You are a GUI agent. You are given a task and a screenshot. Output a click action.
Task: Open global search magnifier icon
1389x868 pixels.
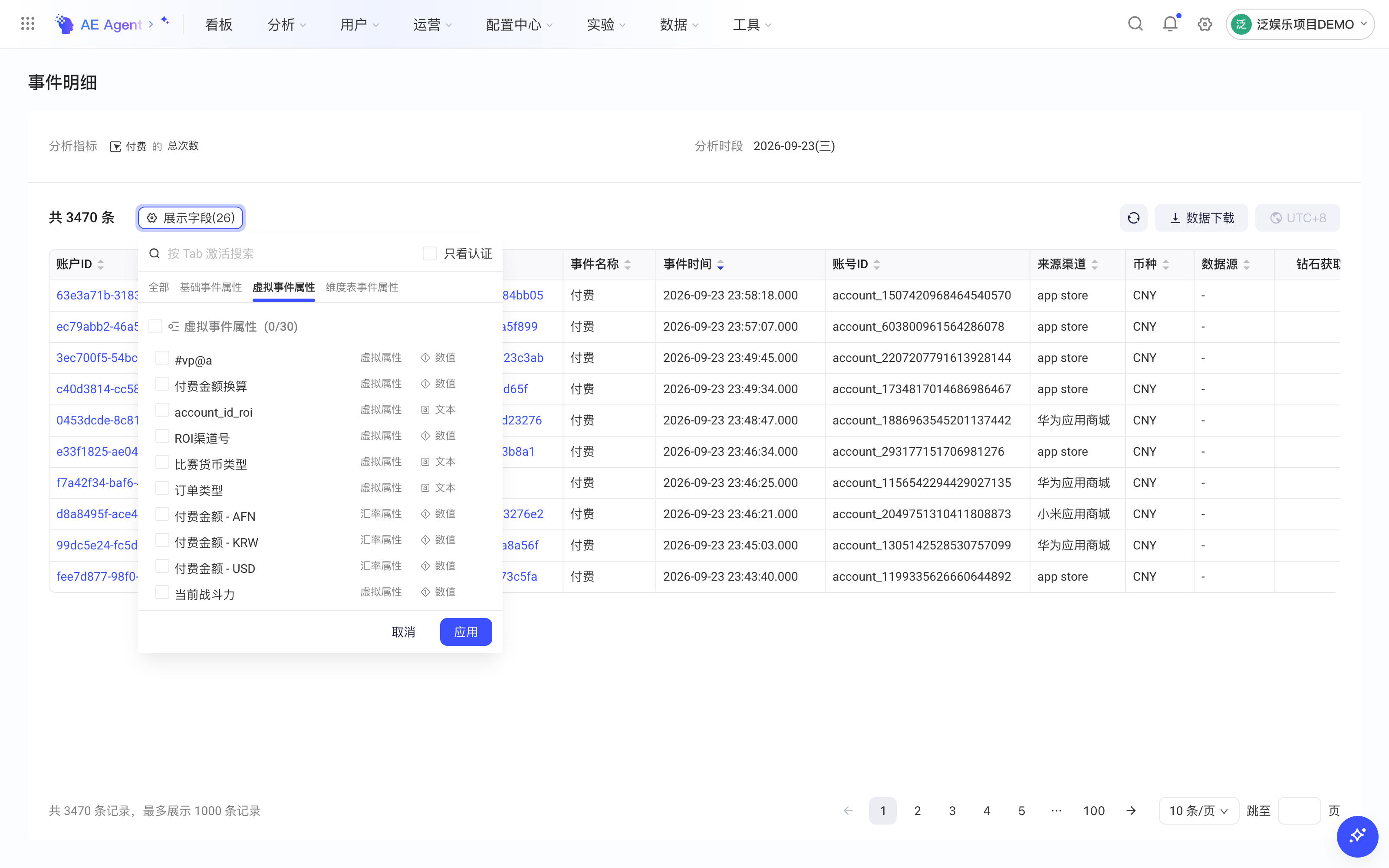pos(1136,23)
